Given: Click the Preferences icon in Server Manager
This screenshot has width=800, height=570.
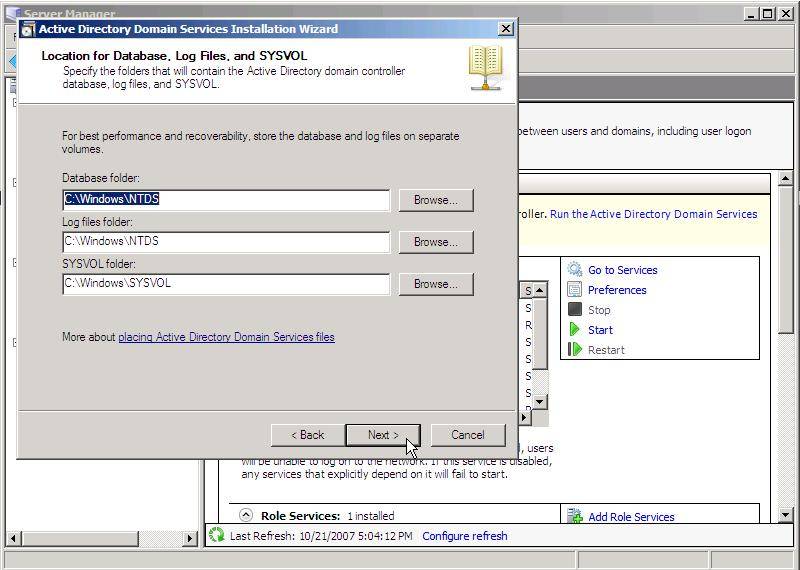Looking at the screenshot, I should (x=574, y=289).
